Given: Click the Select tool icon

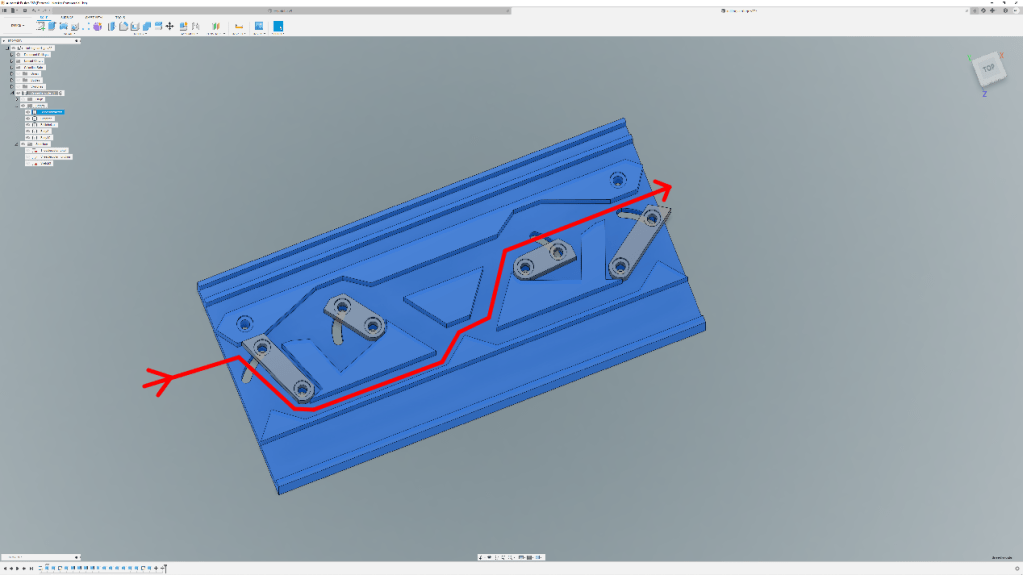Looking at the screenshot, I should coord(279,26).
